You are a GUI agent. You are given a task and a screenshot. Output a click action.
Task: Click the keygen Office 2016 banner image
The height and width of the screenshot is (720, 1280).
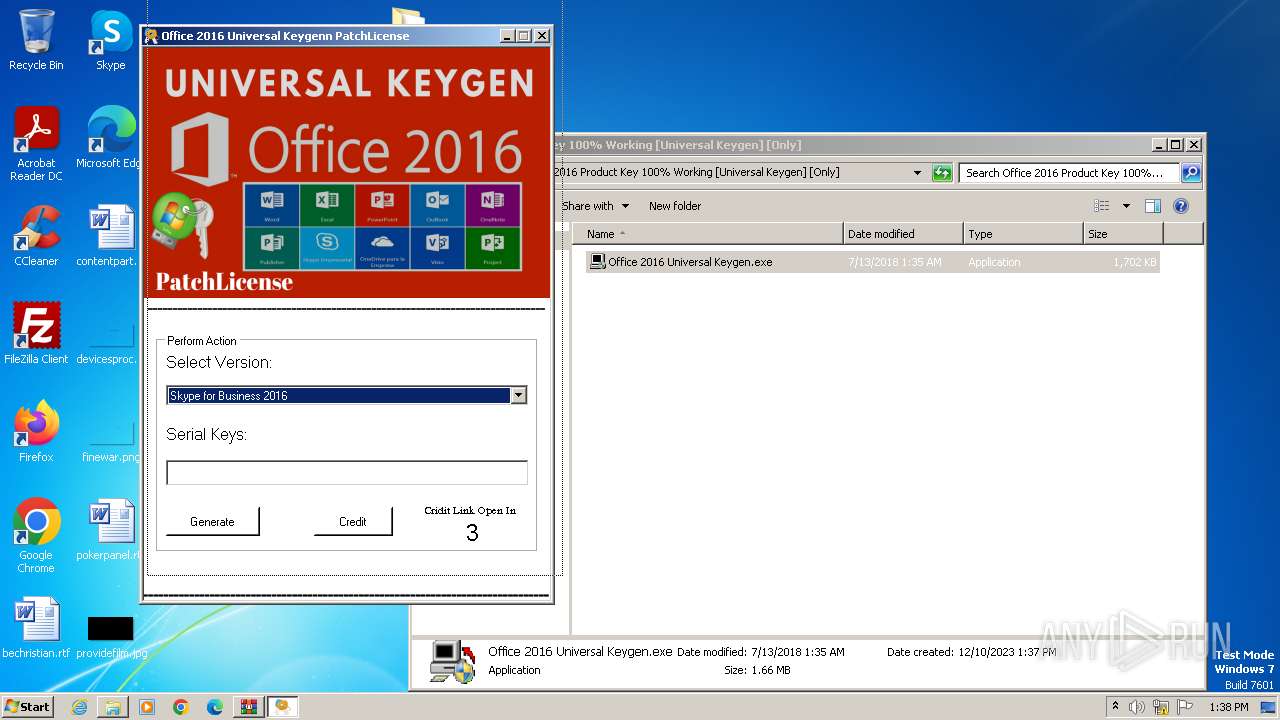click(347, 172)
